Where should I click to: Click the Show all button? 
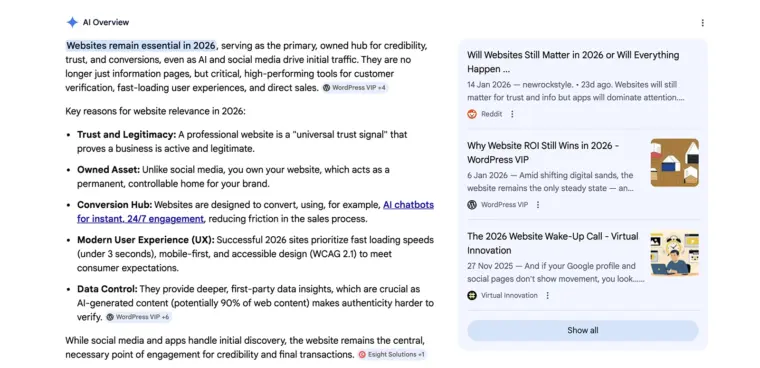583,330
